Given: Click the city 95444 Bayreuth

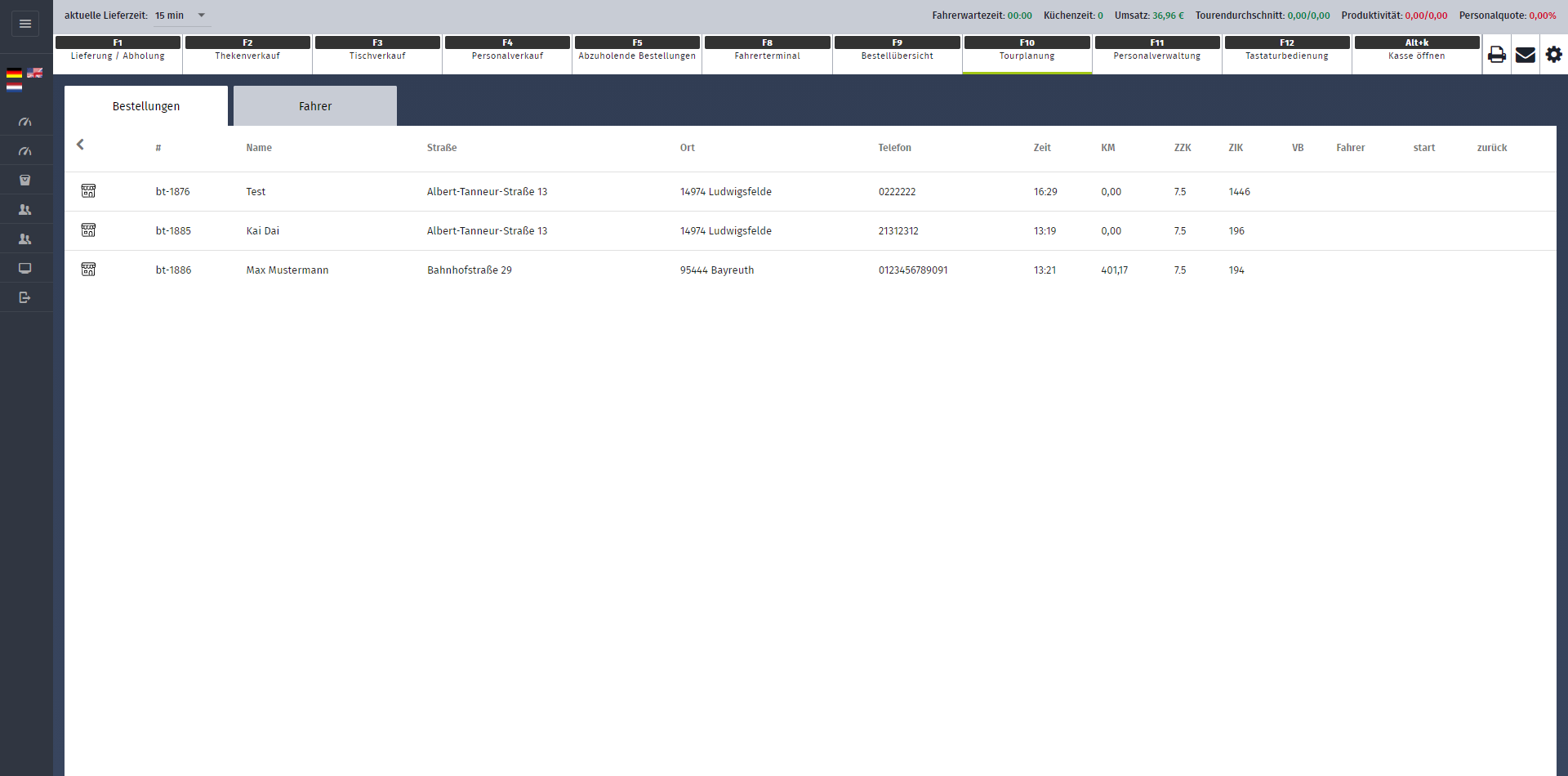Looking at the screenshot, I should [716, 270].
